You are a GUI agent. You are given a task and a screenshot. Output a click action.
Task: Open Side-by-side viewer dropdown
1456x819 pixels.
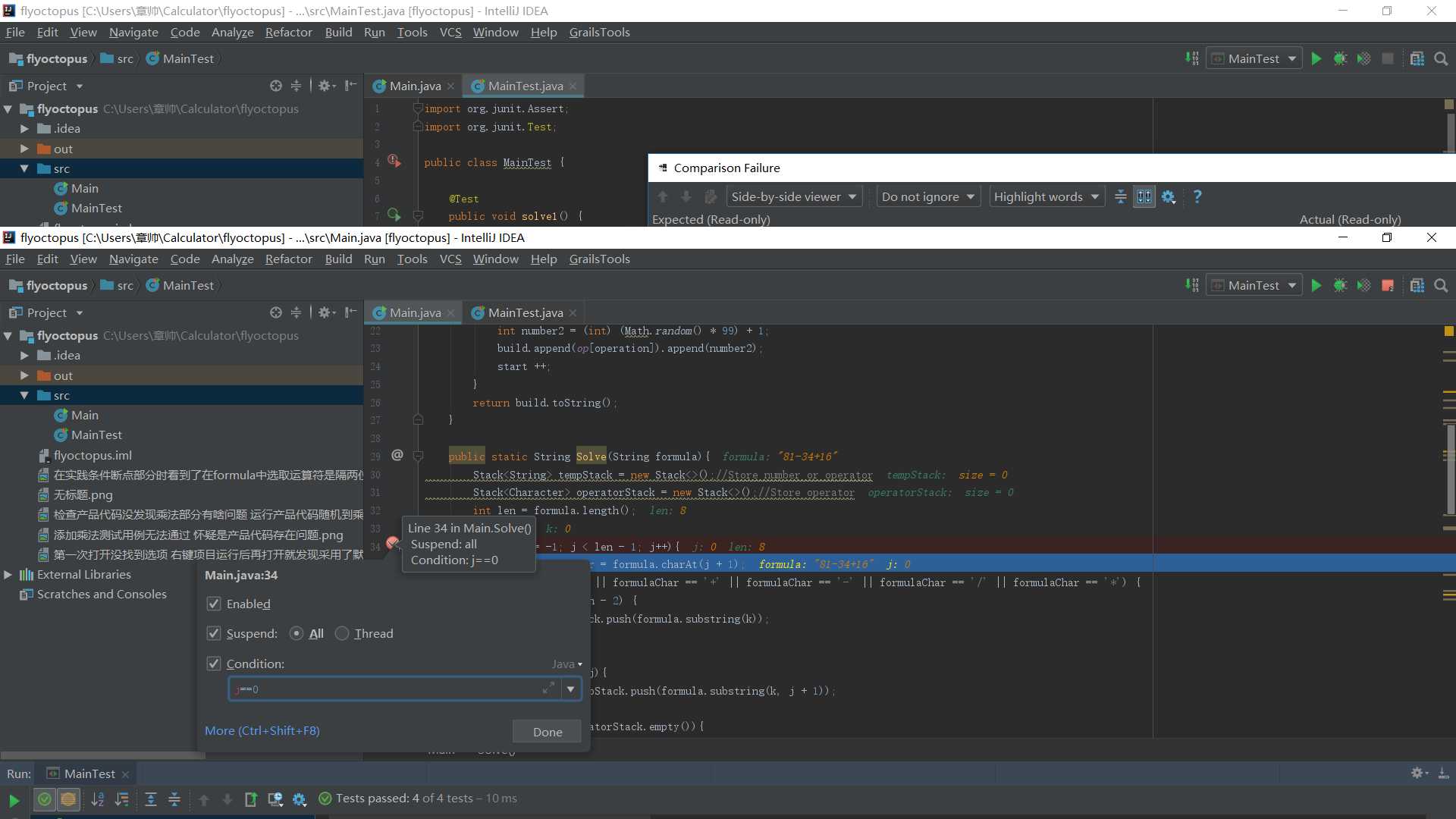[793, 196]
